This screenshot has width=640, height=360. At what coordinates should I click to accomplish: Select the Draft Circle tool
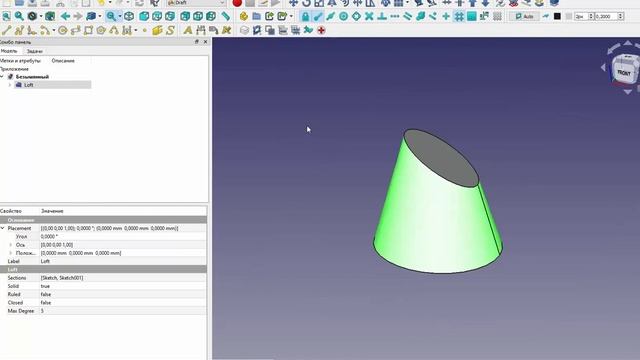tap(62, 30)
